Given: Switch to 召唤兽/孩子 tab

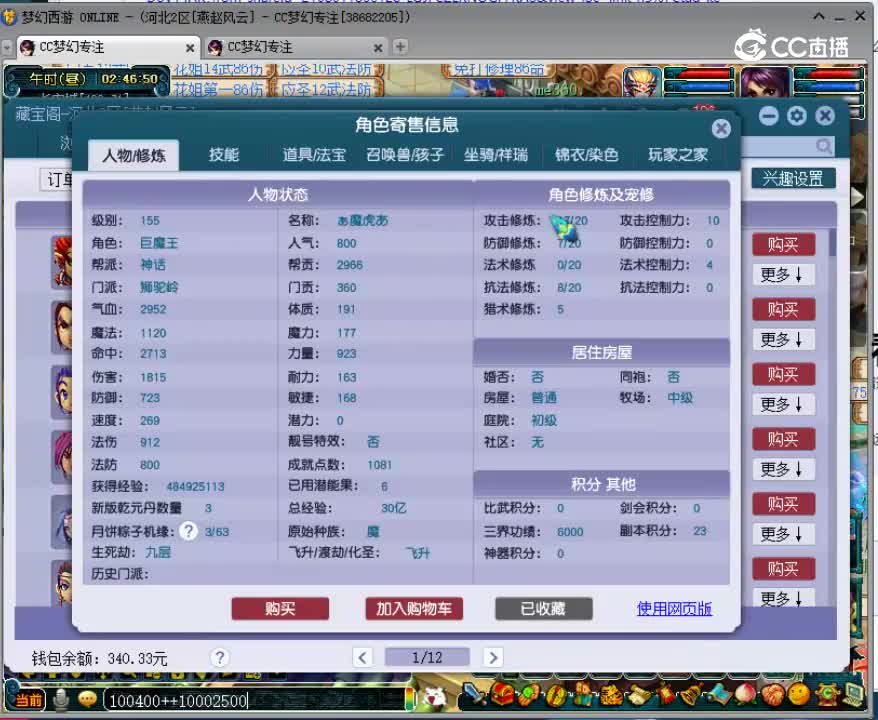Looking at the screenshot, I should pos(405,155).
